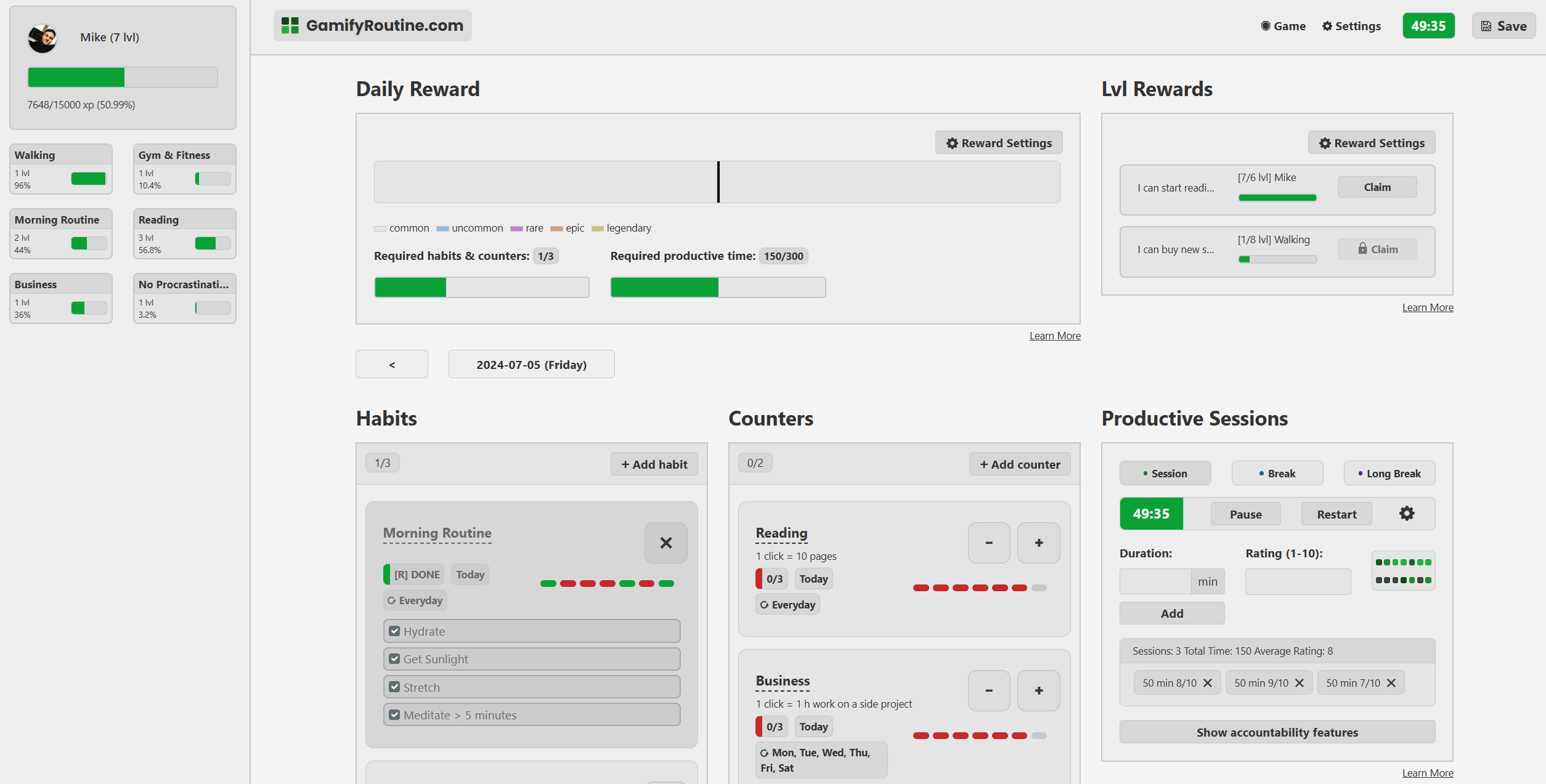The height and width of the screenshot is (784, 1546).
Task: Open the 2024-07-05 (Friday) date picker
Action: (531, 364)
